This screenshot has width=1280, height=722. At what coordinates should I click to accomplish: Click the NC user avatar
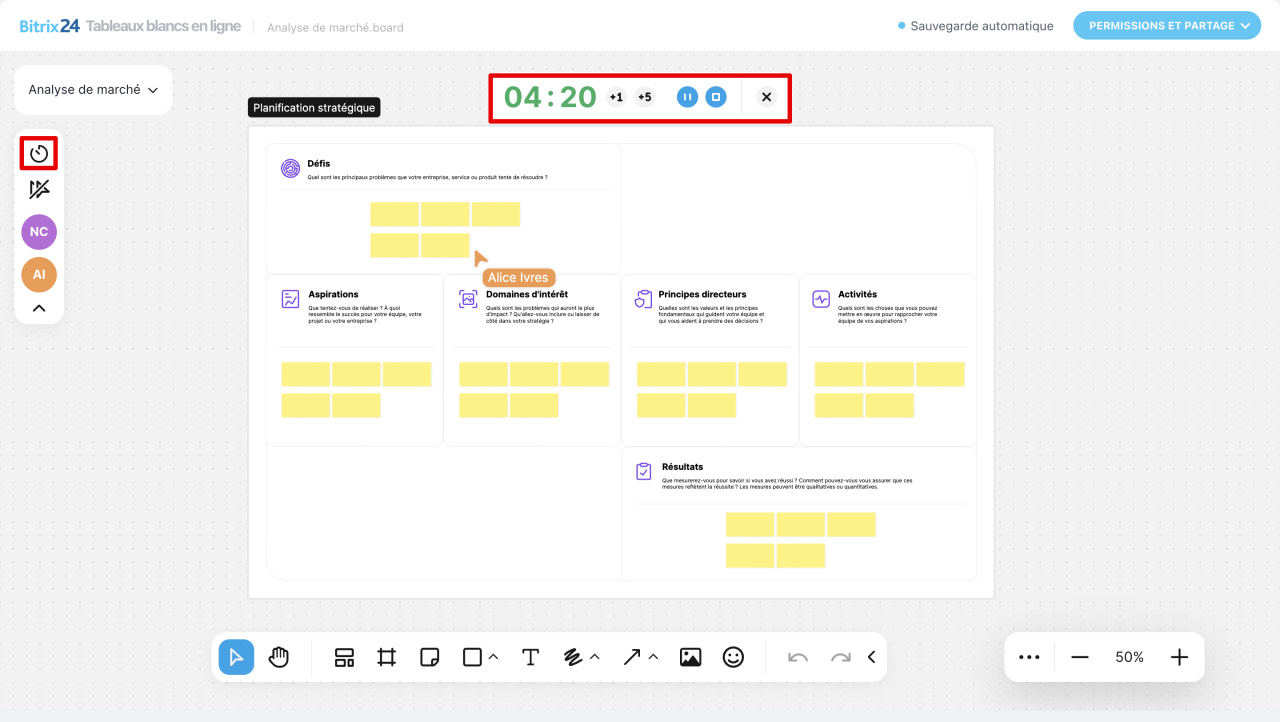pyautogui.click(x=39, y=232)
